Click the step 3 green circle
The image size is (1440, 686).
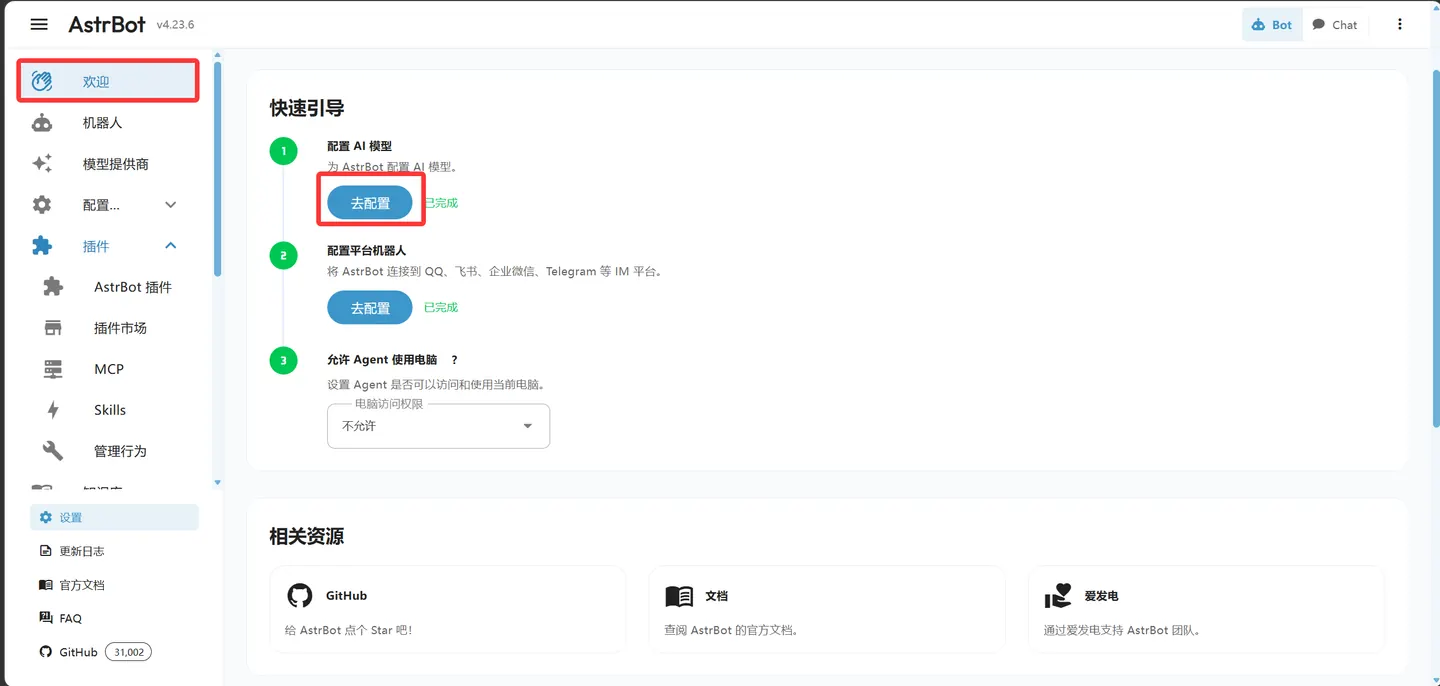pos(283,361)
